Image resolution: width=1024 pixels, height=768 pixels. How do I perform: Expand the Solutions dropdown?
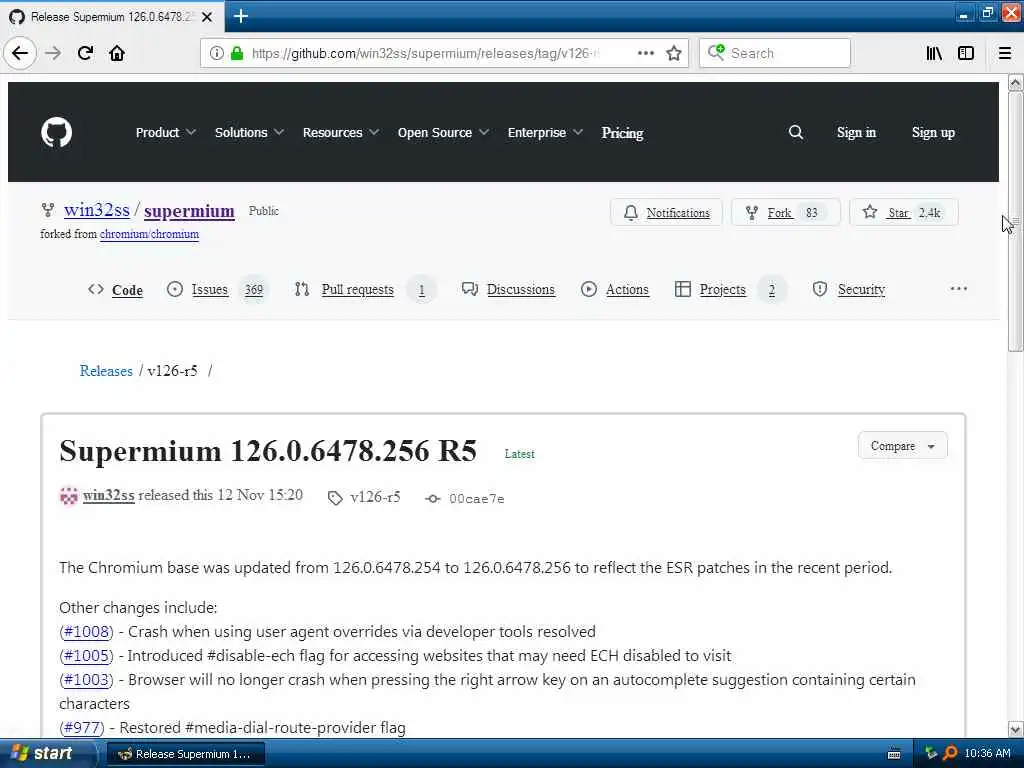pos(249,132)
